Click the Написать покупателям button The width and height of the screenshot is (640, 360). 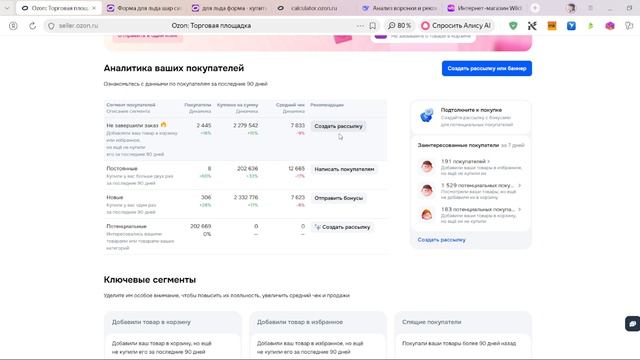click(344, 169)
